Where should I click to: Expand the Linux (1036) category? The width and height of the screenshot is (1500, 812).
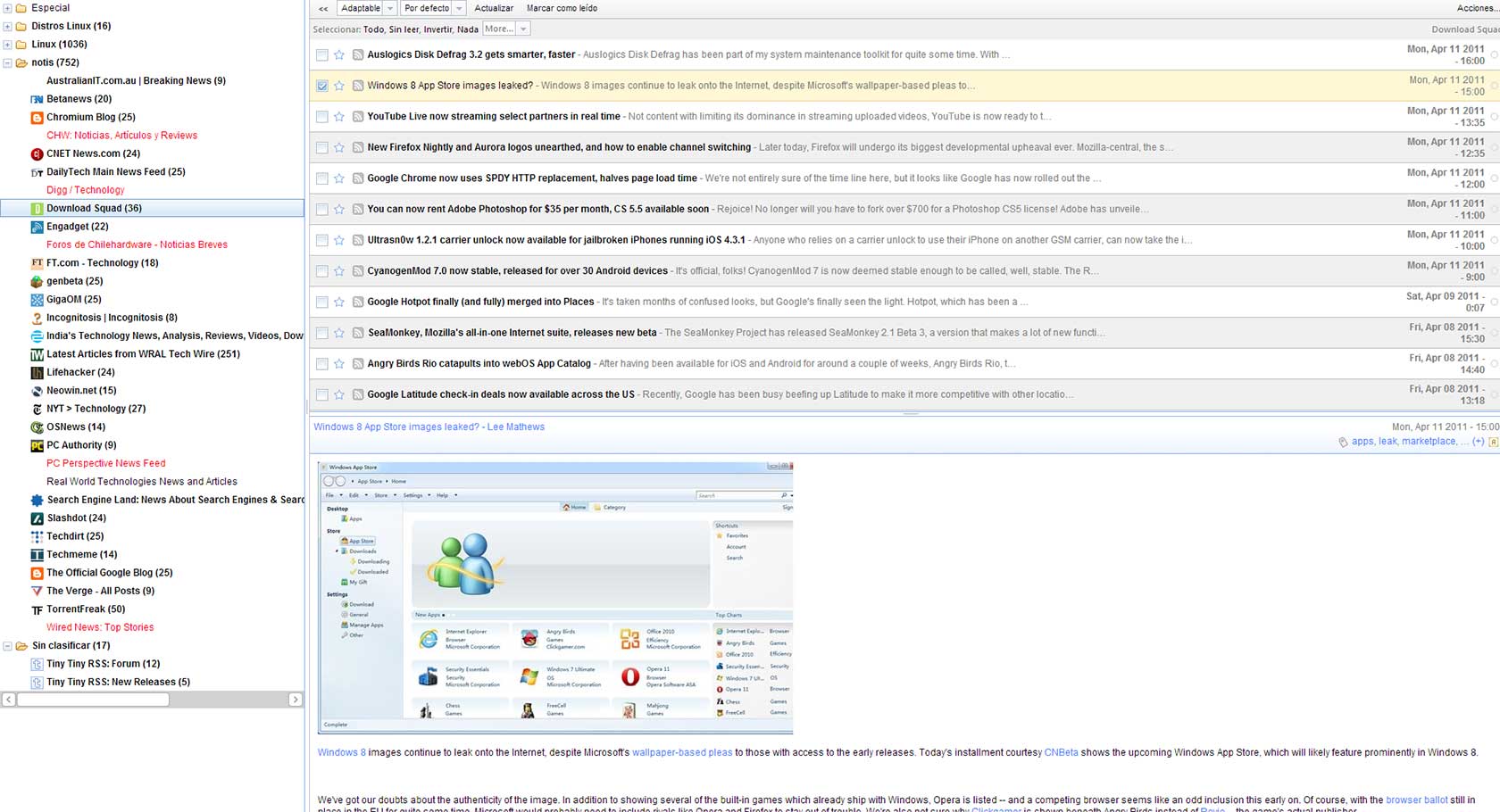coord(7,45)
